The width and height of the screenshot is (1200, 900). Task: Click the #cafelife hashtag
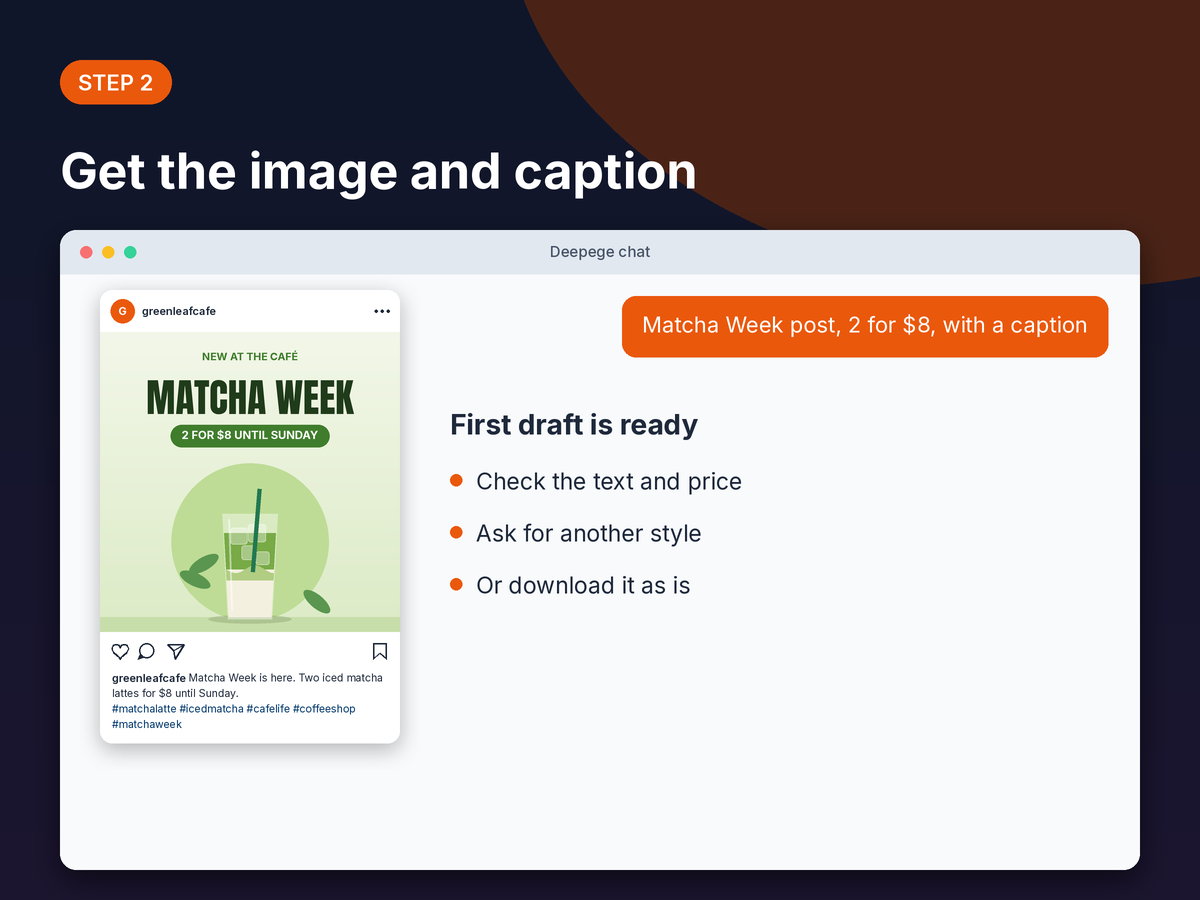pyautogui.click(x=268, y=709)
